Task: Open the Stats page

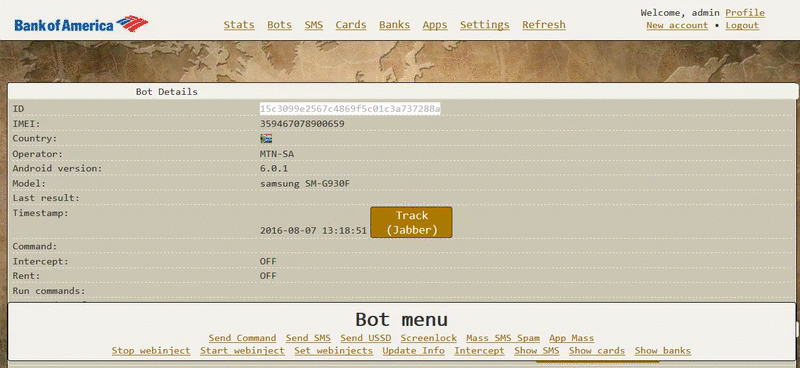Action: 239,24
